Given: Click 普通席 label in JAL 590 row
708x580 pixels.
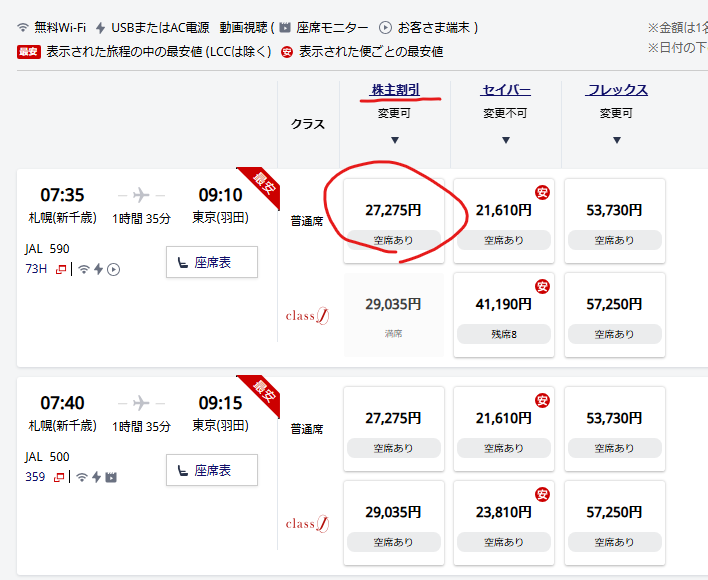Looking at the screenshot, I should 307,221.
